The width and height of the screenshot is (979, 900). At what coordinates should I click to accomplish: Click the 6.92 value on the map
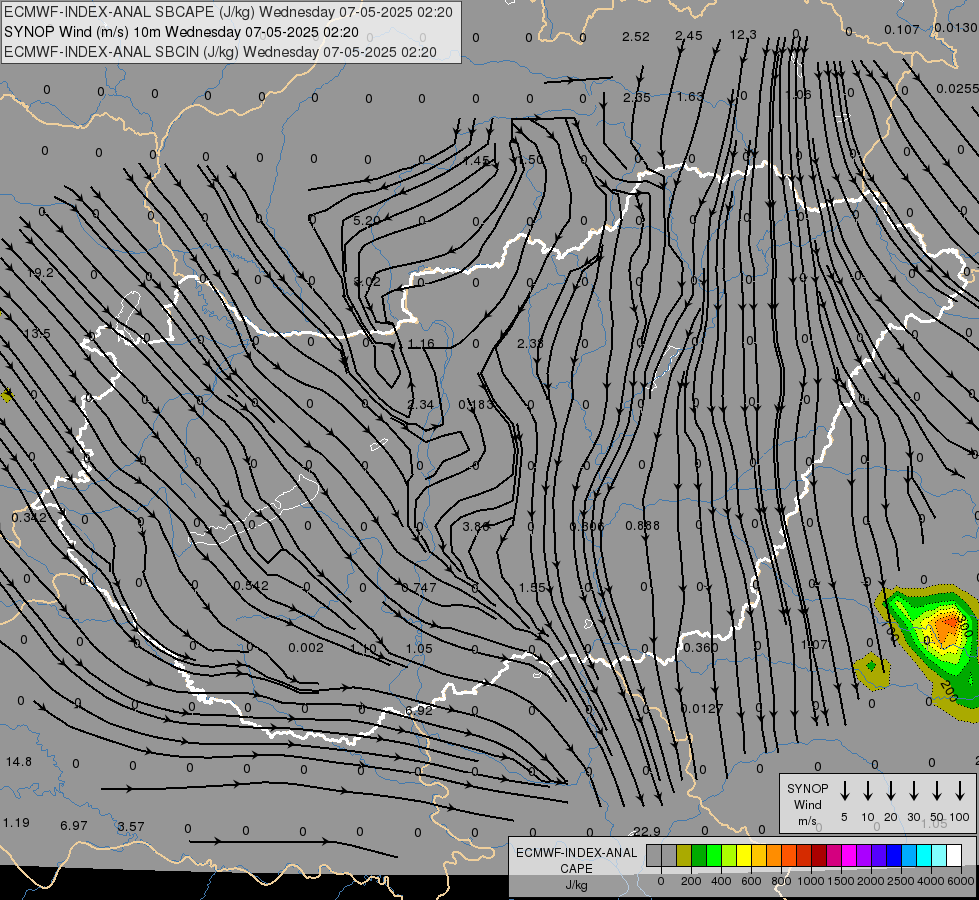pos(419,710)
